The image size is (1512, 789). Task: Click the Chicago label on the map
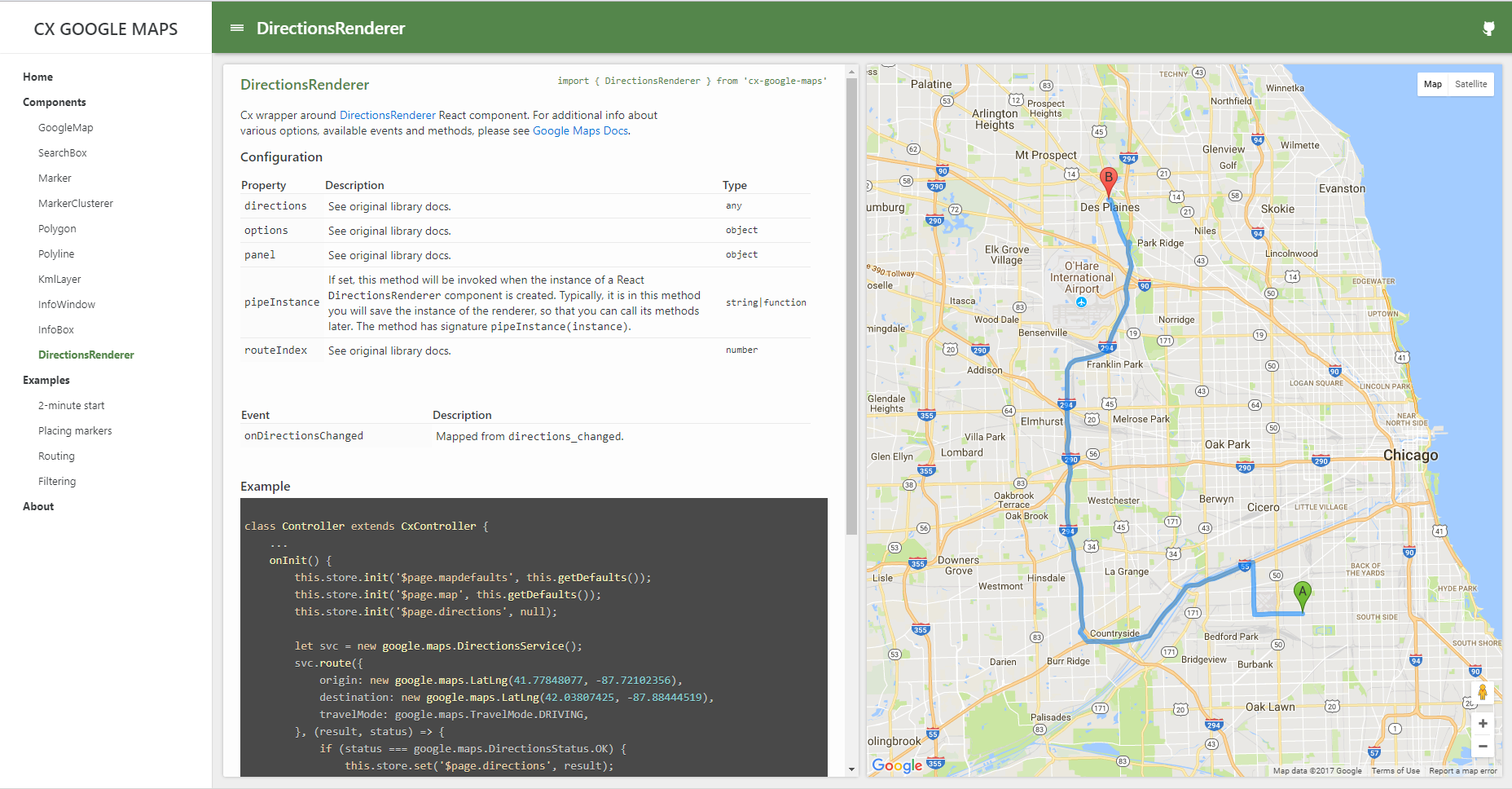pos(1410,455)
